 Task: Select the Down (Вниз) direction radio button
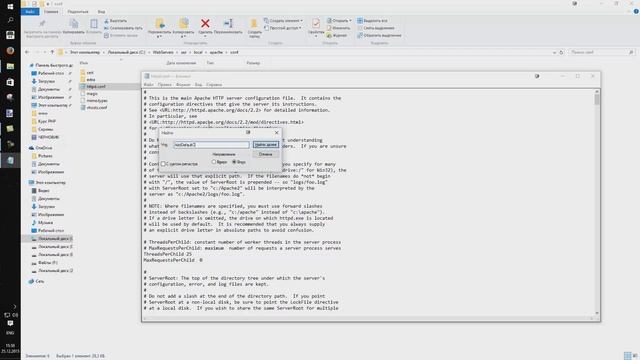tap(234, 162)
